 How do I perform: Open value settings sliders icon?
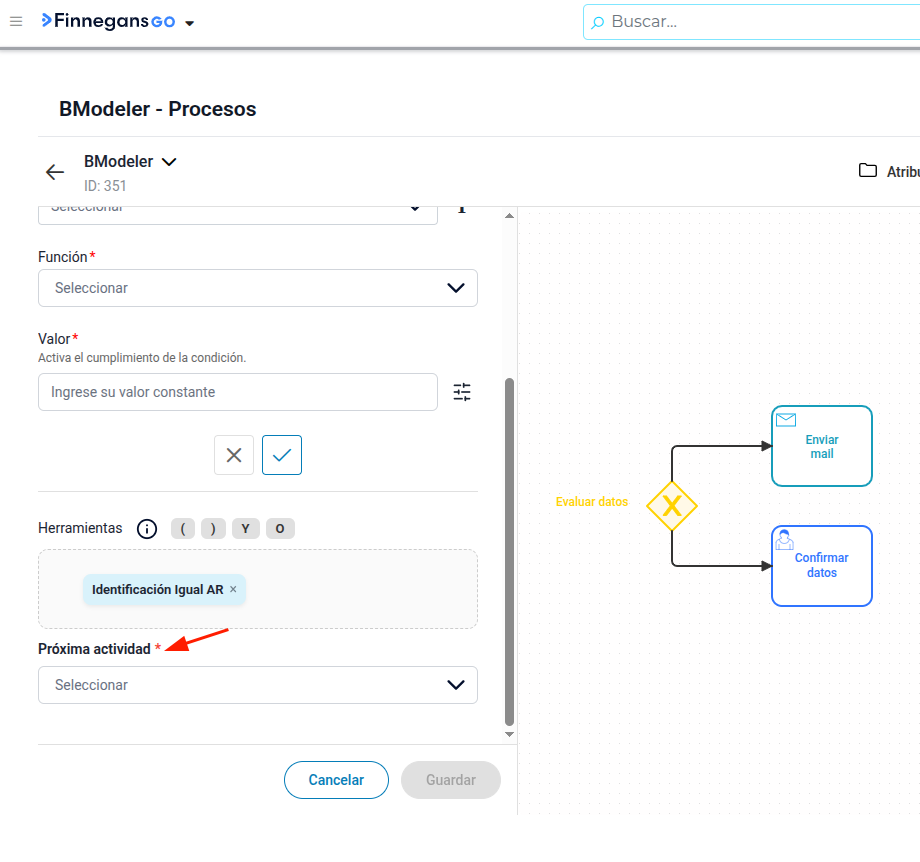462,392
